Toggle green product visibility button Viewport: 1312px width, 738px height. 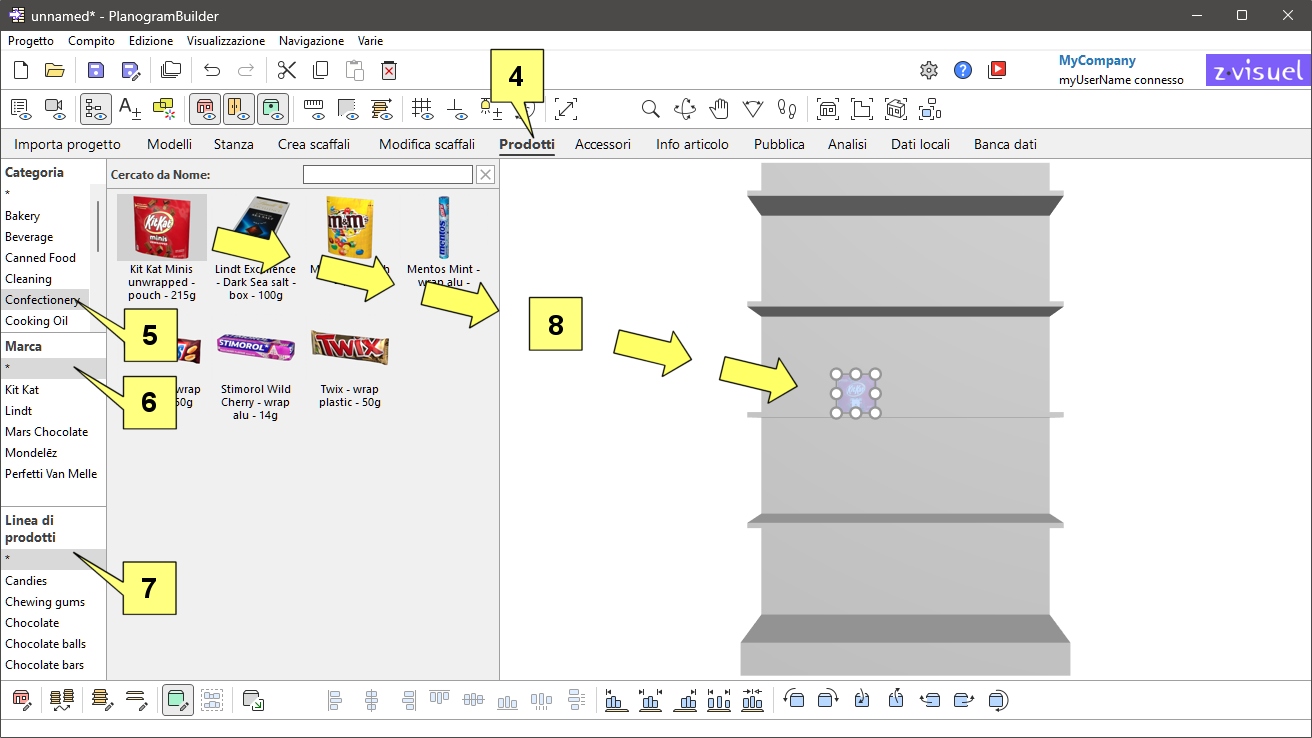click(273, 108)
